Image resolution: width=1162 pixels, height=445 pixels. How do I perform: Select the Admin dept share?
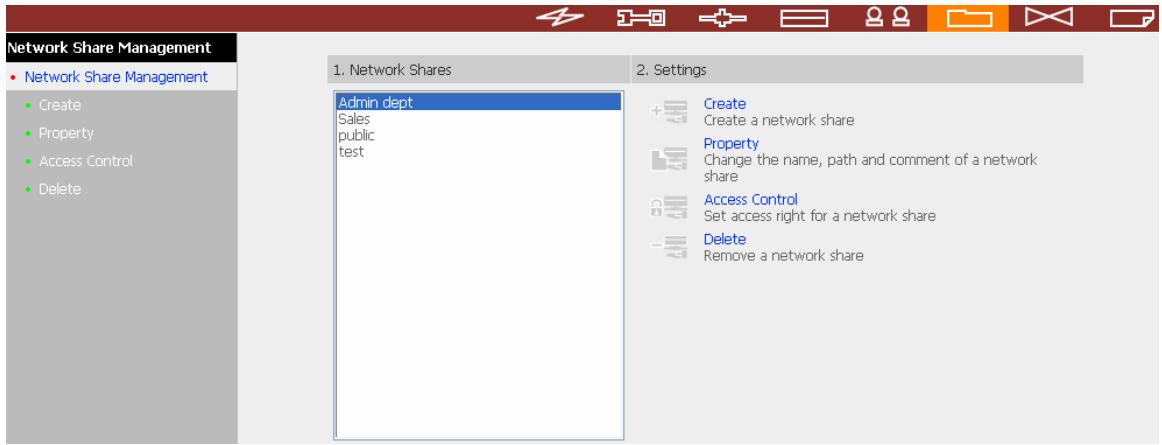479,102
